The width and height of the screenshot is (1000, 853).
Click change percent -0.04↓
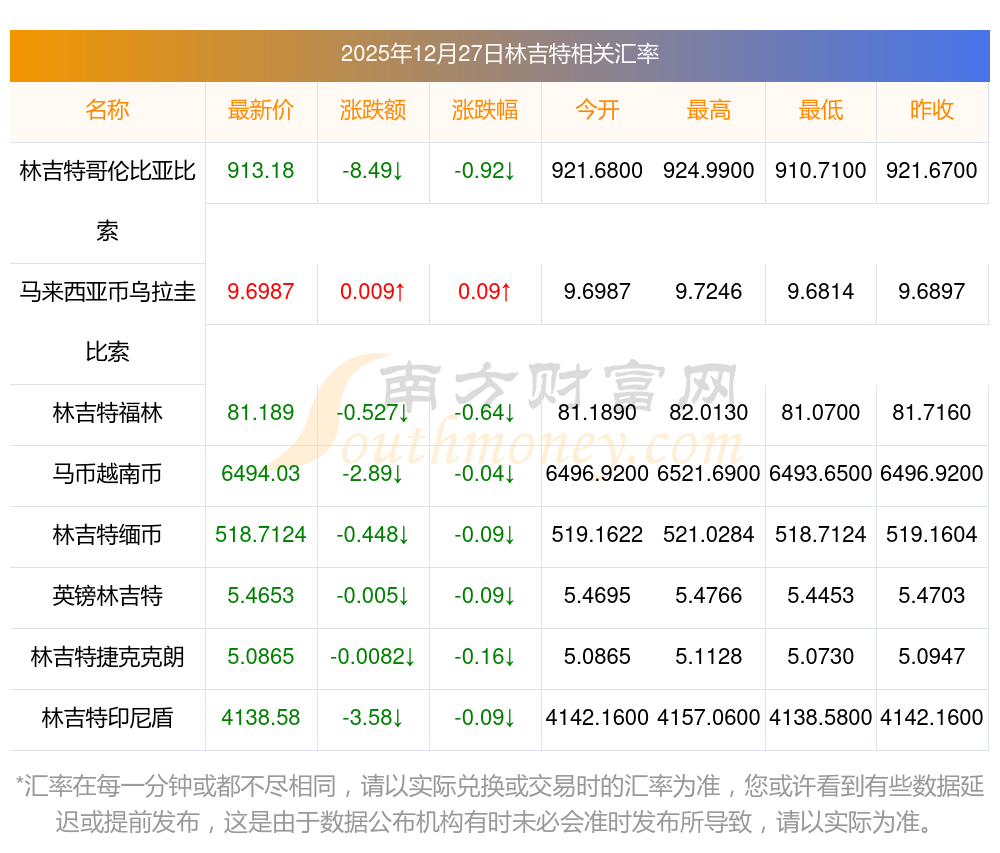coord(485,474)
